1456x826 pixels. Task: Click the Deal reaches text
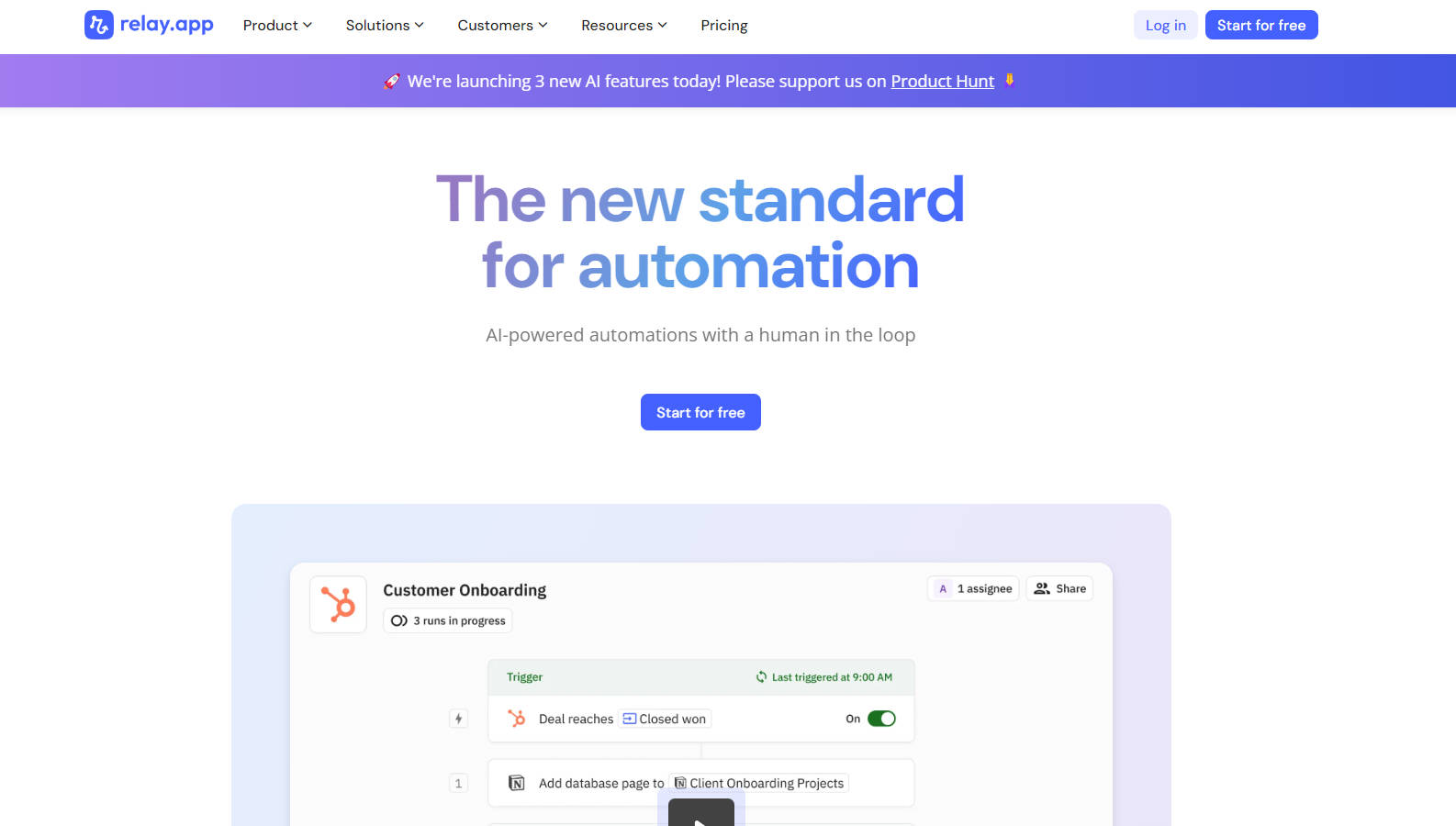[x=576, y=719]
